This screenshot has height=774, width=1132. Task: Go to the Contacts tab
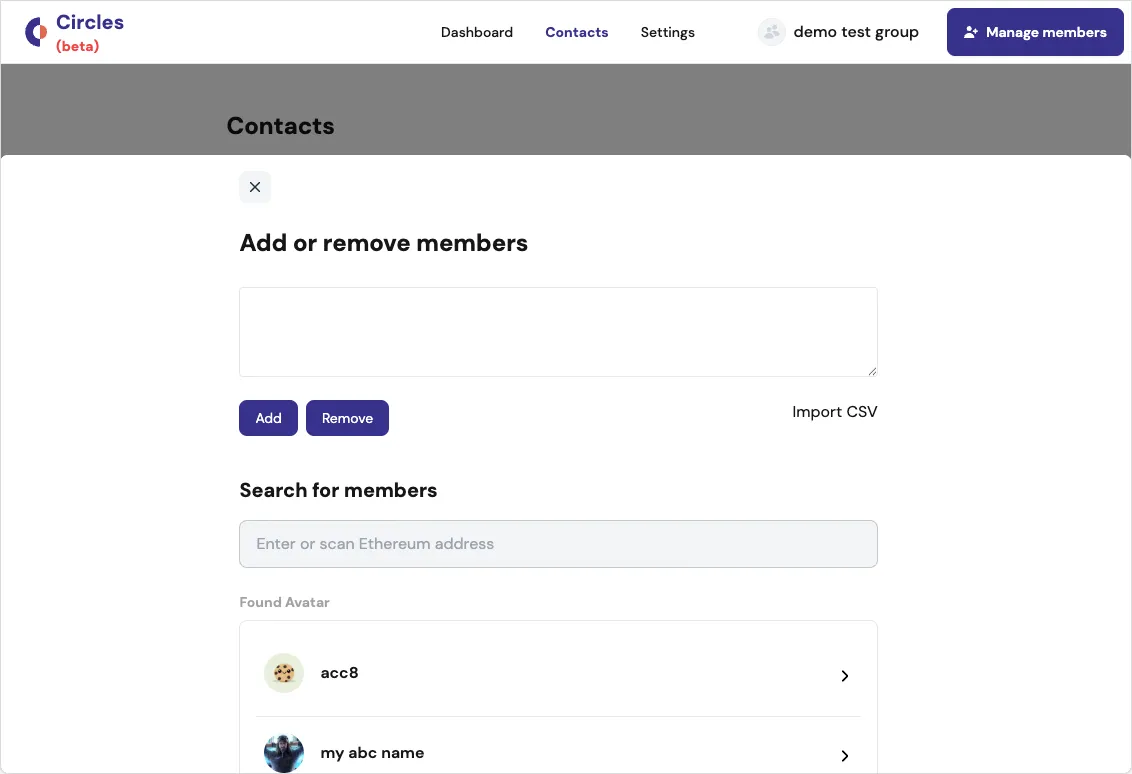pos(576,32)
